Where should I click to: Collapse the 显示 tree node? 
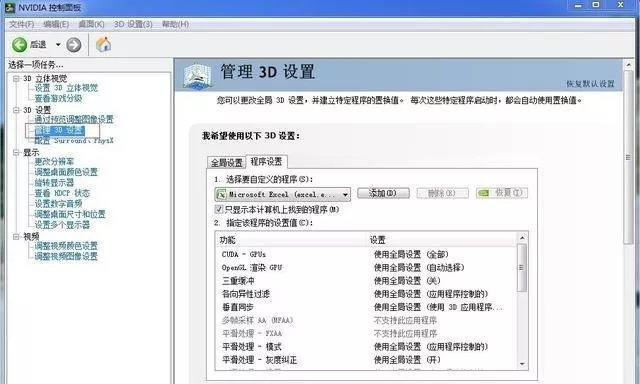pos(16,152)
